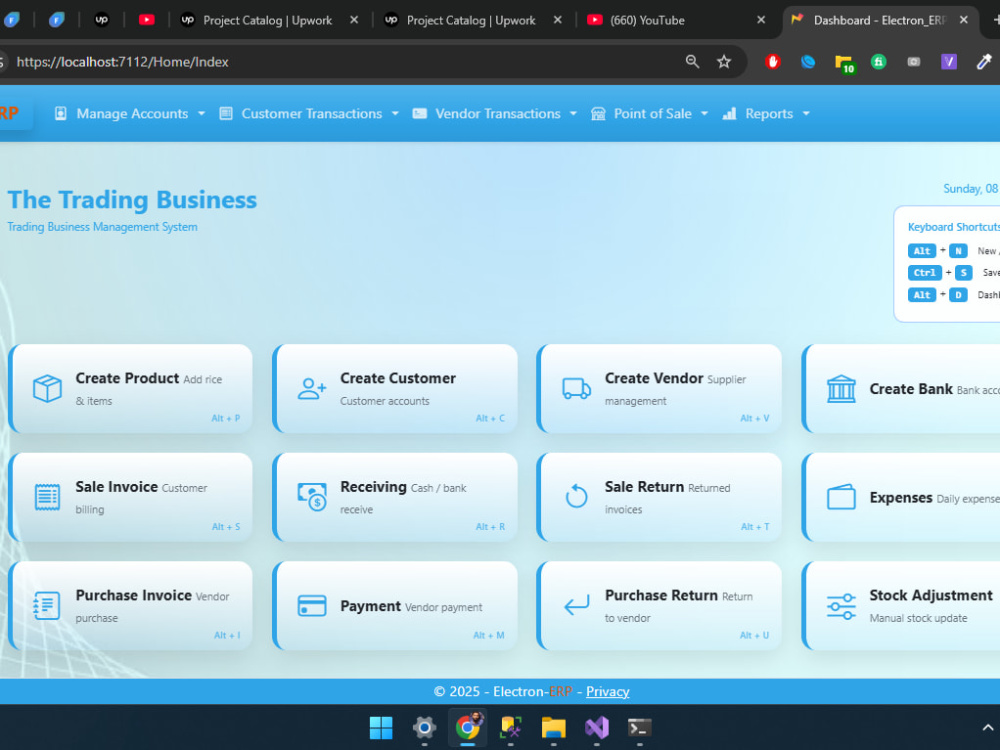Viewport: 1000px width, 750px height.
Task: Open the Purchase Return card
Action: (x=660, y=605)
